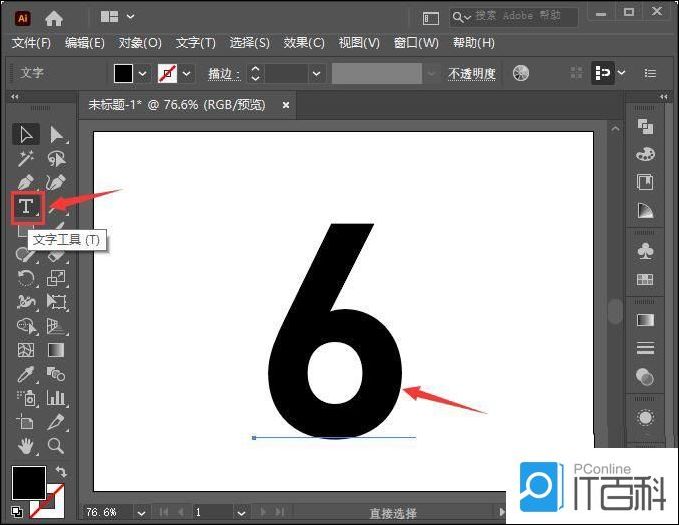The height and width of the screenshot is (525, 679).
Task: Click the 不透明度 opacity link
Action: point(472,74)
